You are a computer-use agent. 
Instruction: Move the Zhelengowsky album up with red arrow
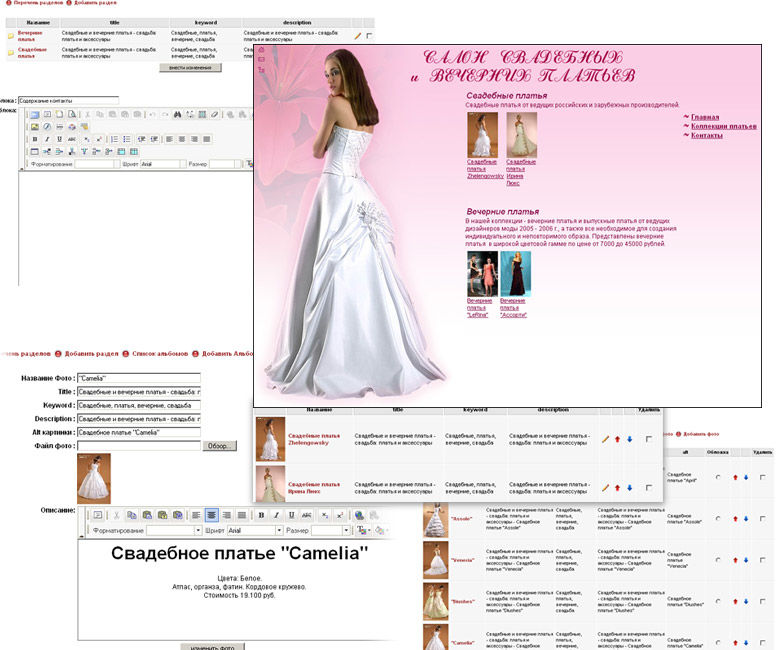click(617, 439)
